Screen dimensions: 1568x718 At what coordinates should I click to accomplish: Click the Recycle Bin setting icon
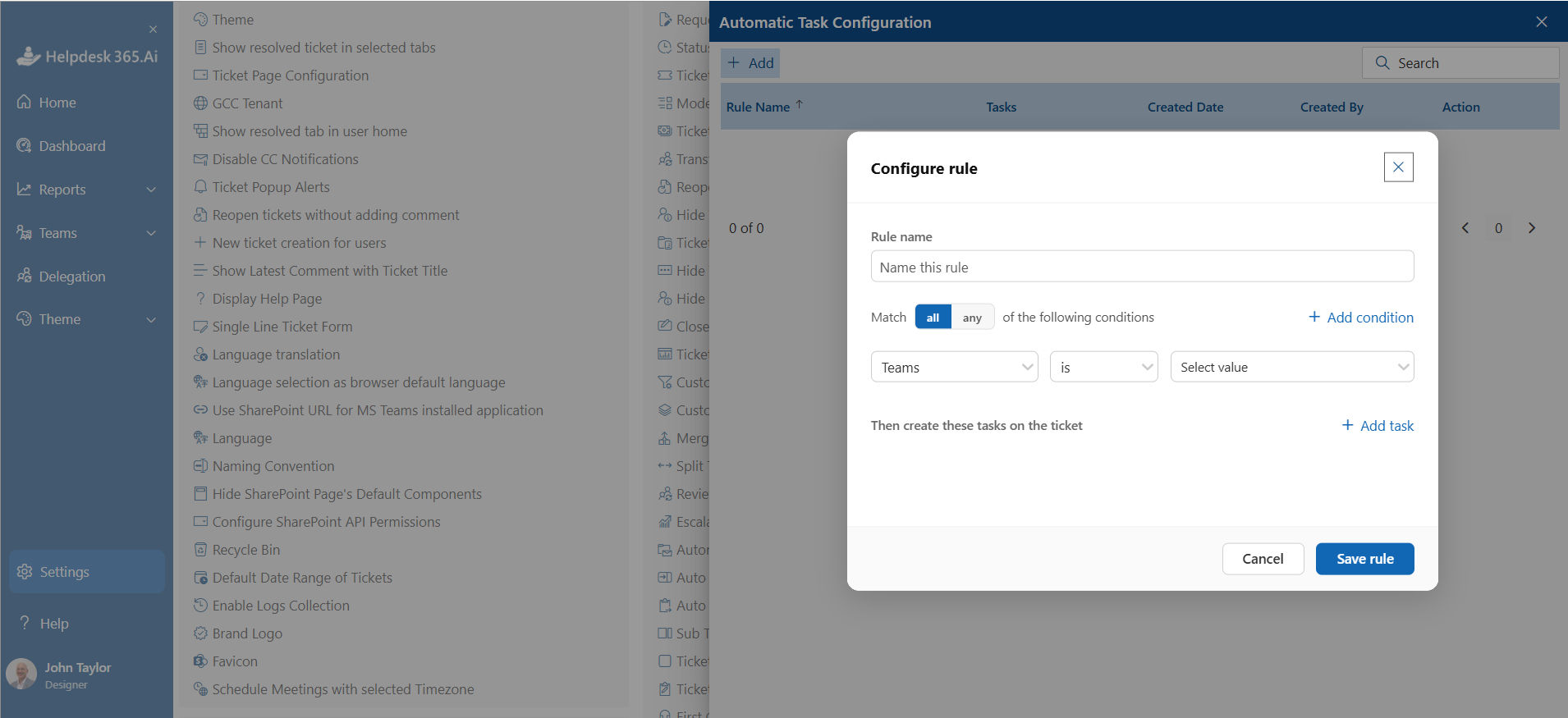click(x=200, y=549)
